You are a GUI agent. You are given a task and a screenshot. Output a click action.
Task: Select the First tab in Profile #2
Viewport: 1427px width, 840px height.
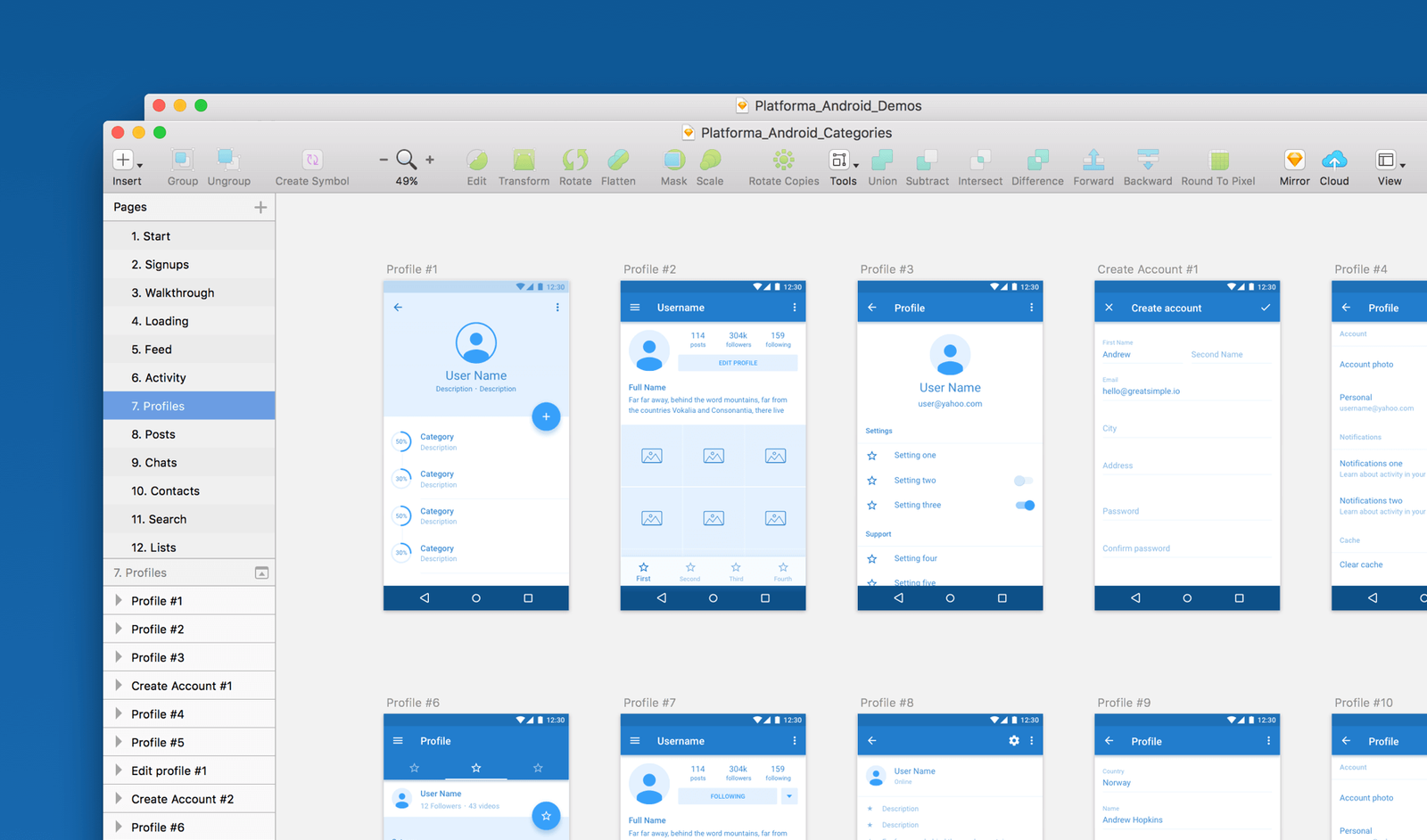tap(643, 572)
